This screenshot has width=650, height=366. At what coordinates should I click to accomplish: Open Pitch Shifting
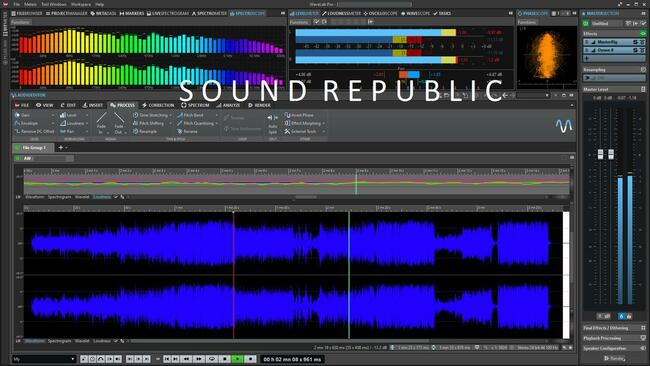(148, 123)
